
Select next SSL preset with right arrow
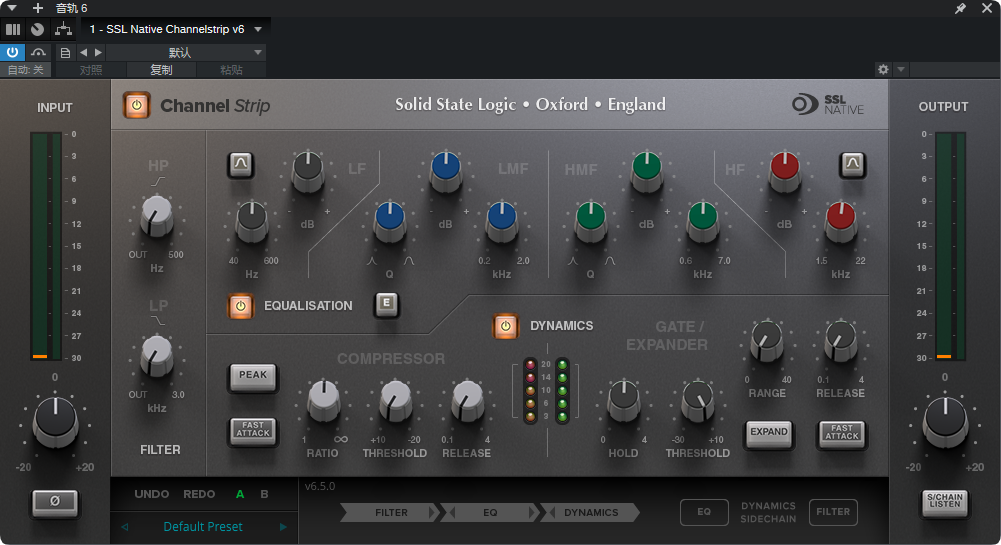point(283,527)
